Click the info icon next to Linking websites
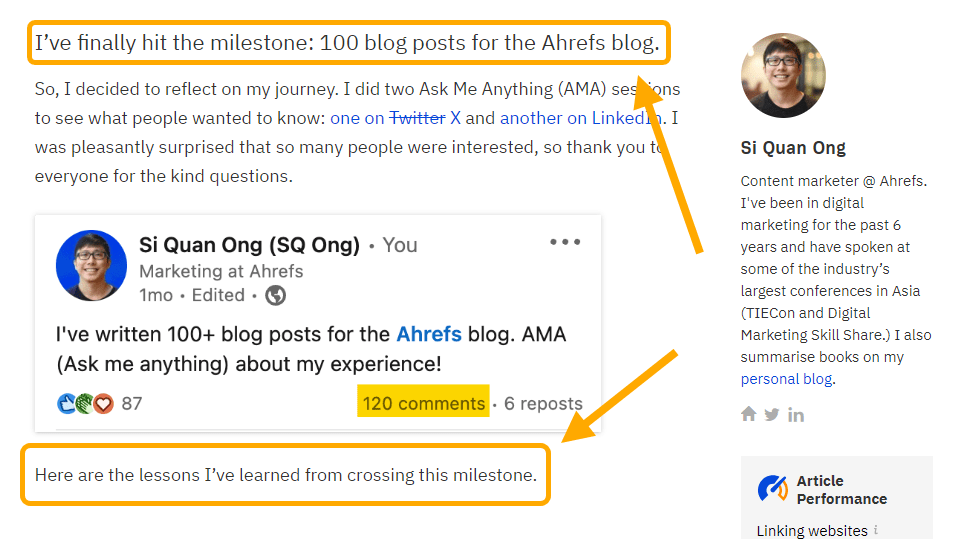 876,531
